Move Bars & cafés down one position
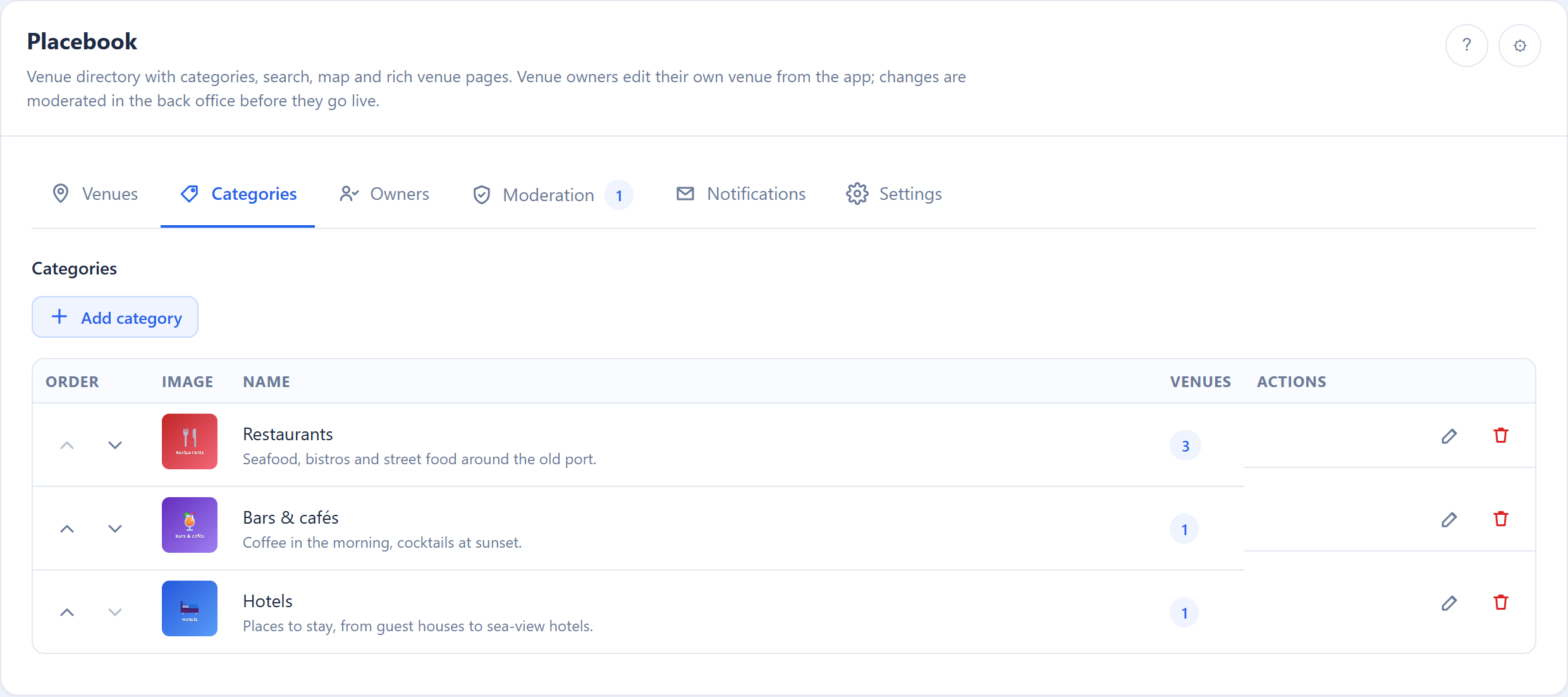 point(115,529)
